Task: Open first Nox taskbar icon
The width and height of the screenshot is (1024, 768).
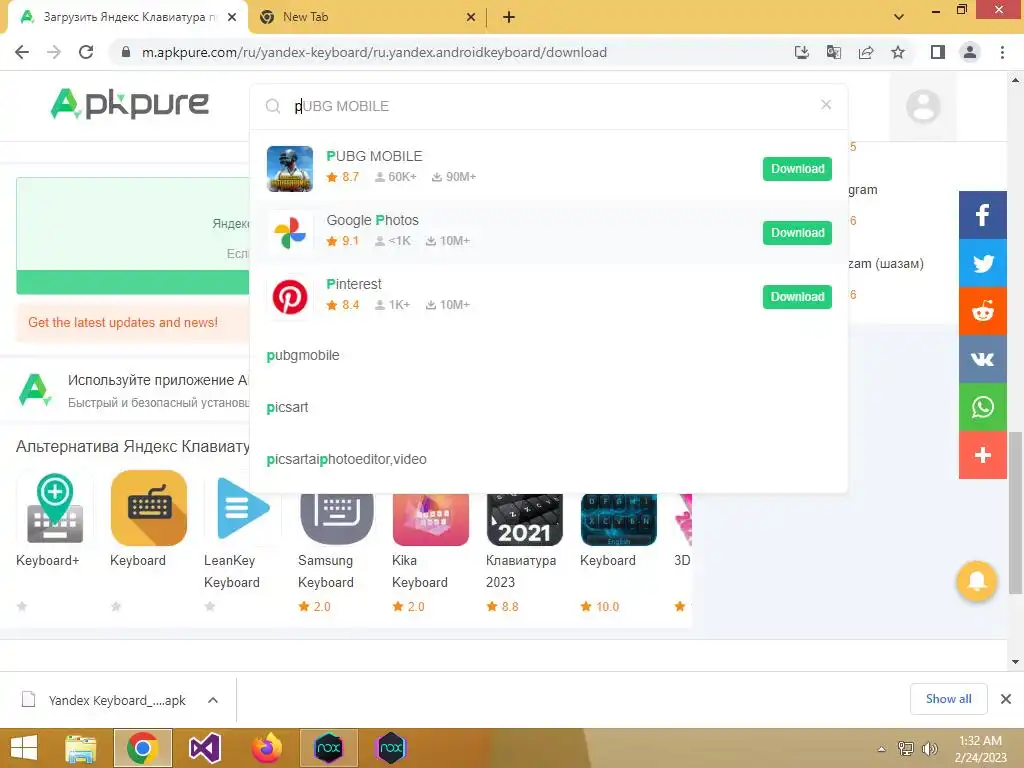Action: click(x=328, y=748)
